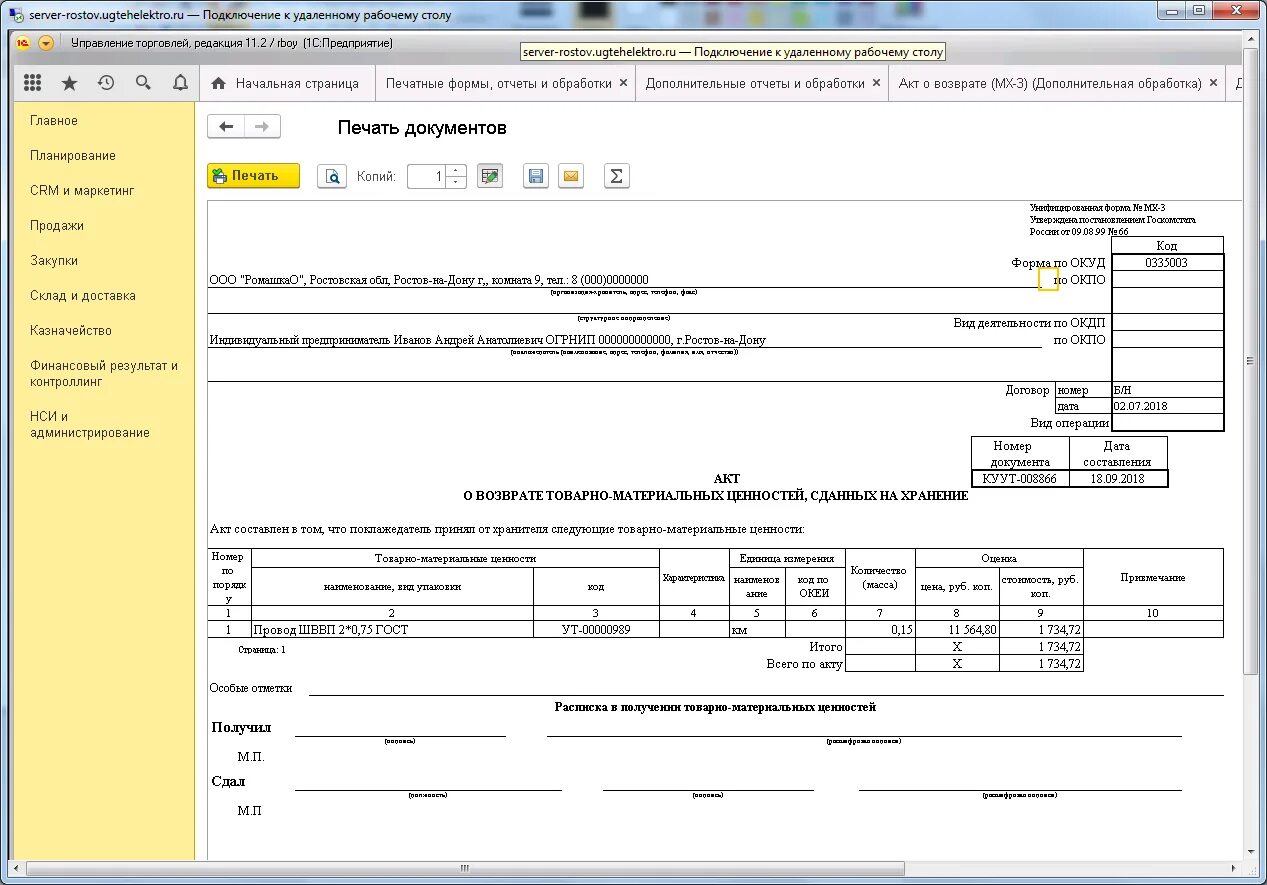Select cell Провод ШВВП 2*0,75 ГОСТ
The image size is (1267, 885).
(392, 630)
